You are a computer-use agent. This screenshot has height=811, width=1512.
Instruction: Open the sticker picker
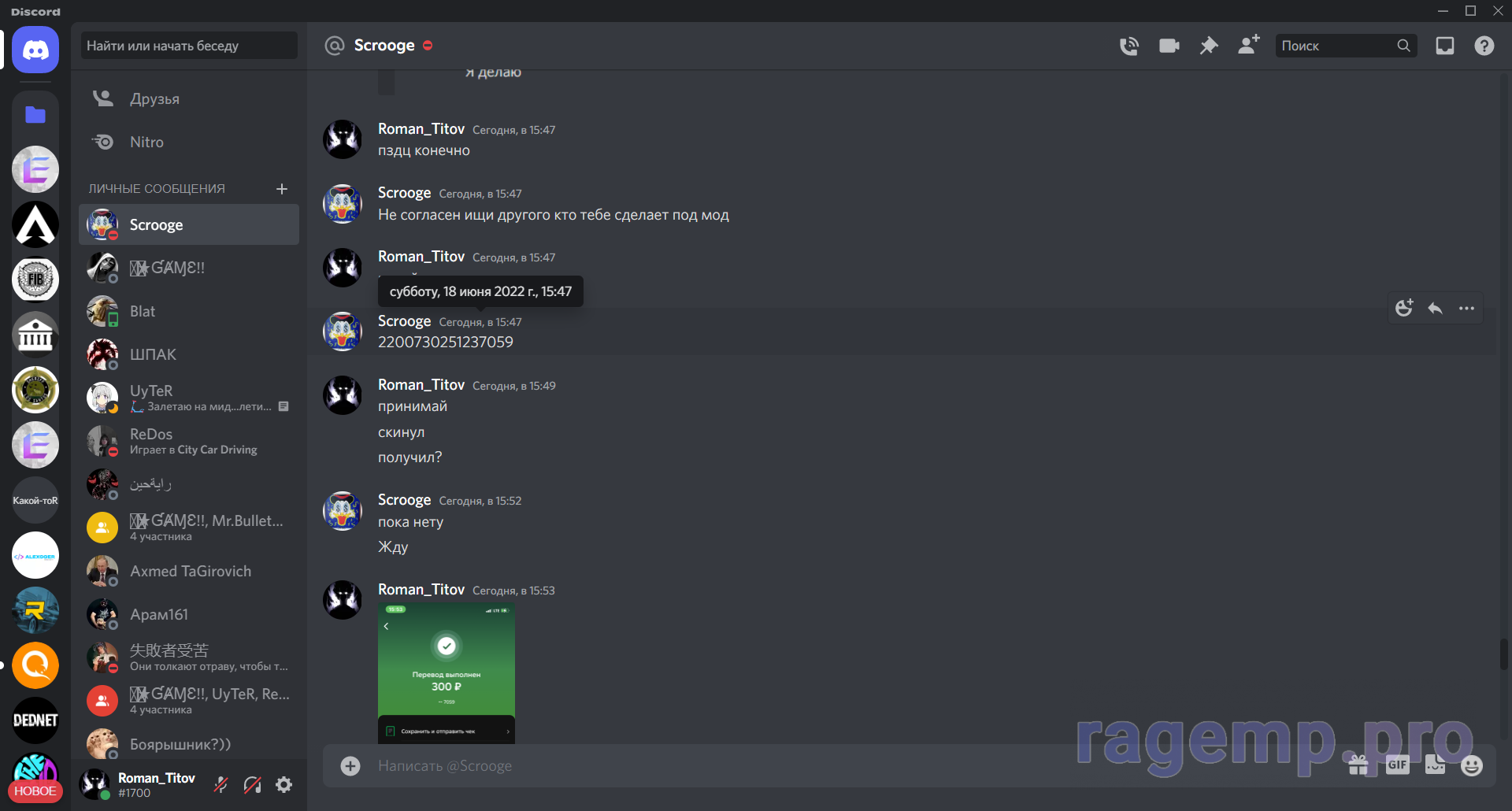[x=1435, y=765]
